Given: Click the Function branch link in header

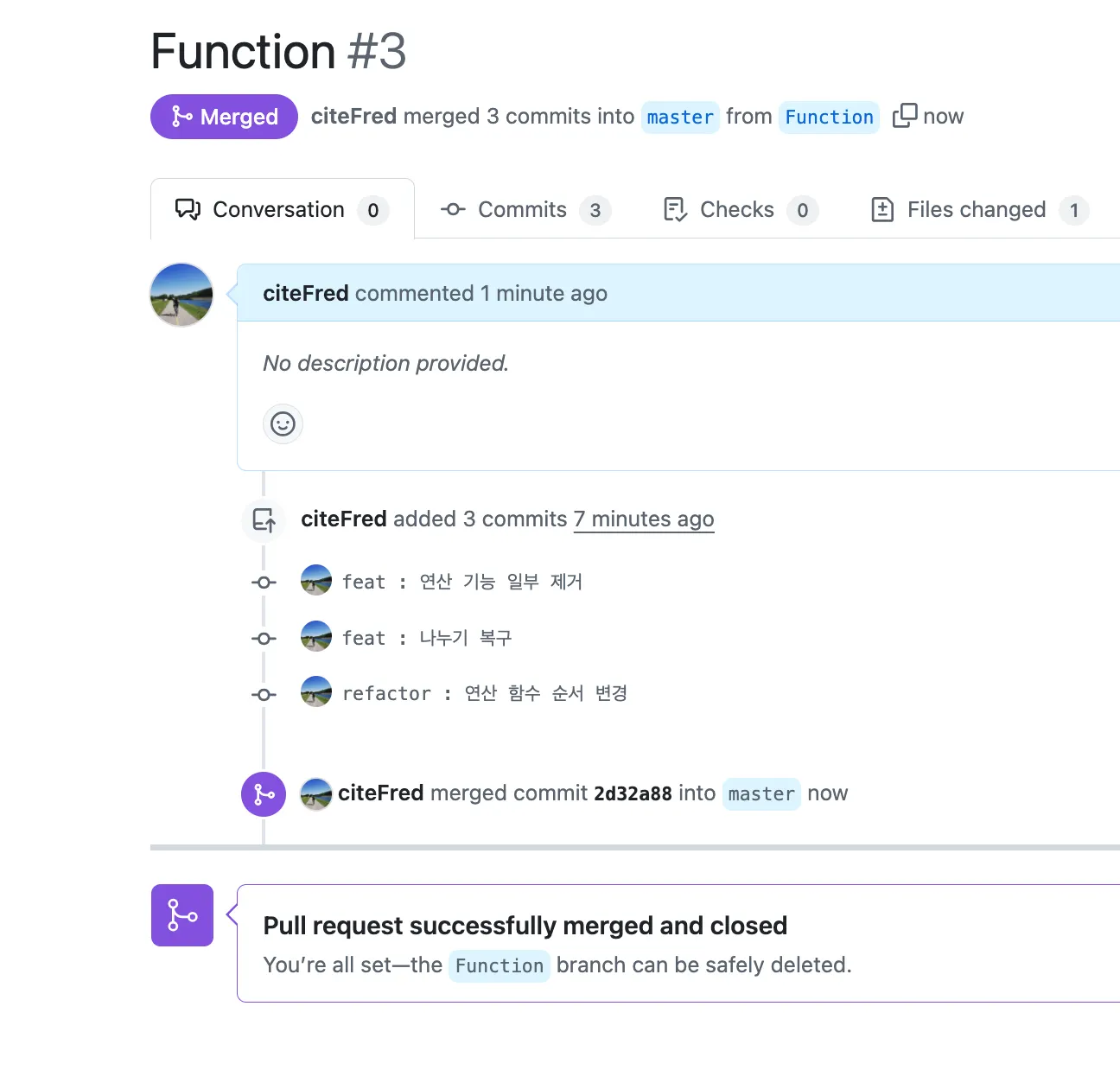Looking at the screenshot, I should [x=829, y=117].
